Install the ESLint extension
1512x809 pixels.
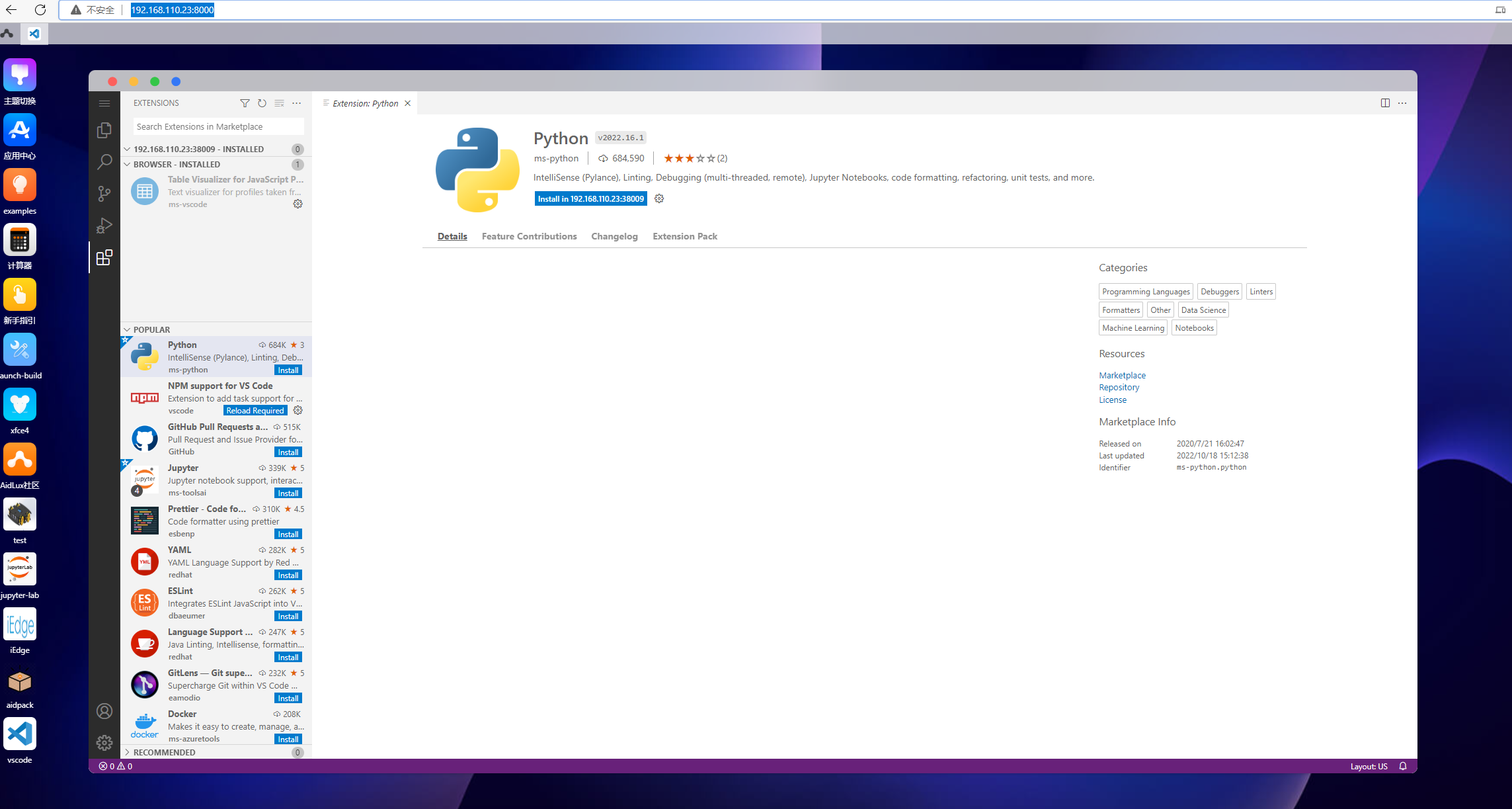click(x=288, y=616)
